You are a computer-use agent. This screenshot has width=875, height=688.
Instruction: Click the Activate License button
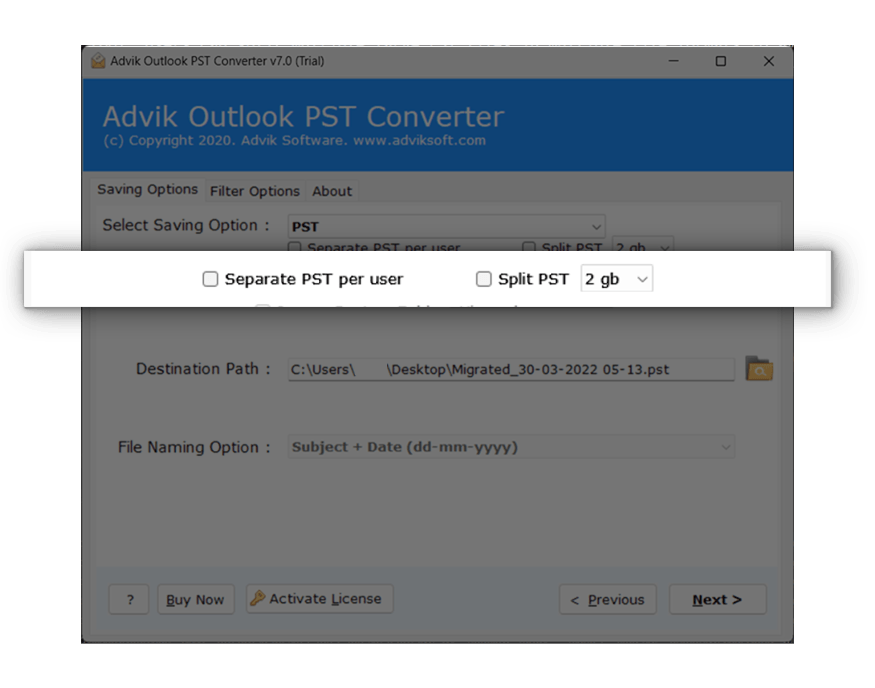320,599
